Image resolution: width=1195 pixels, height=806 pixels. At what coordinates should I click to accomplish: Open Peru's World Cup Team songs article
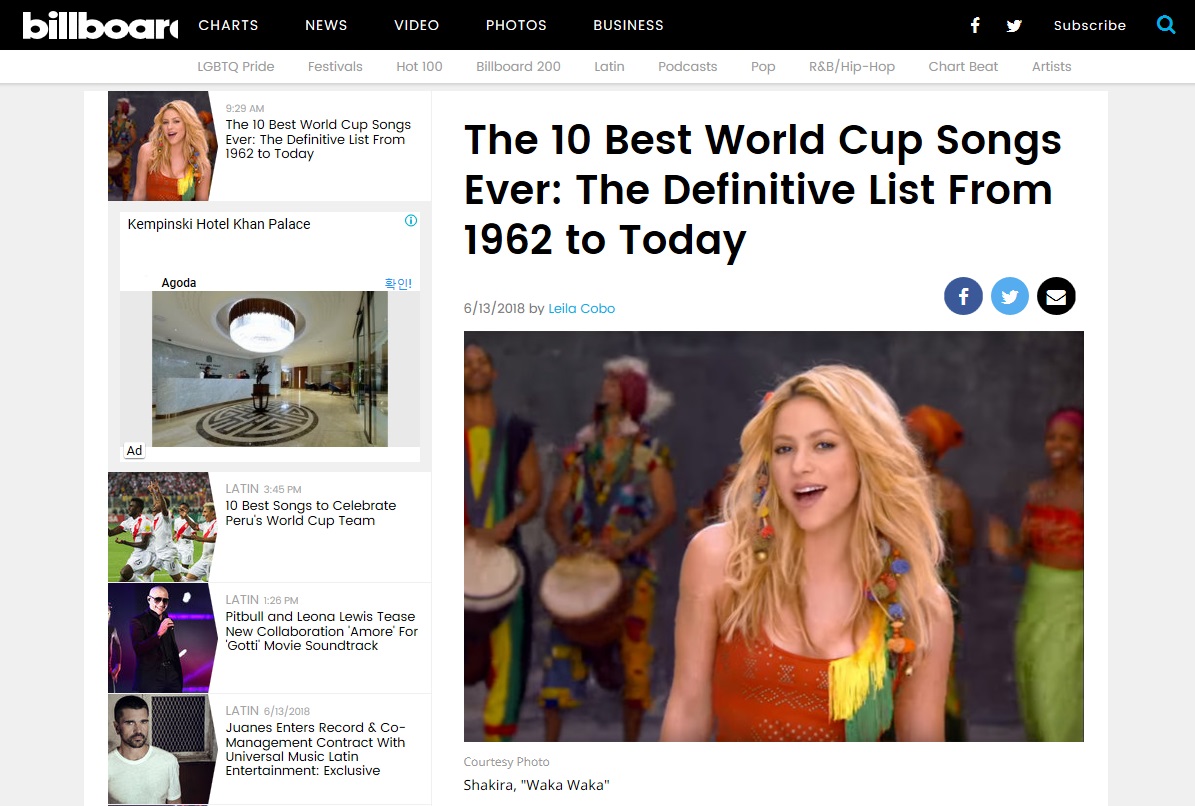[x=311, y=513]
